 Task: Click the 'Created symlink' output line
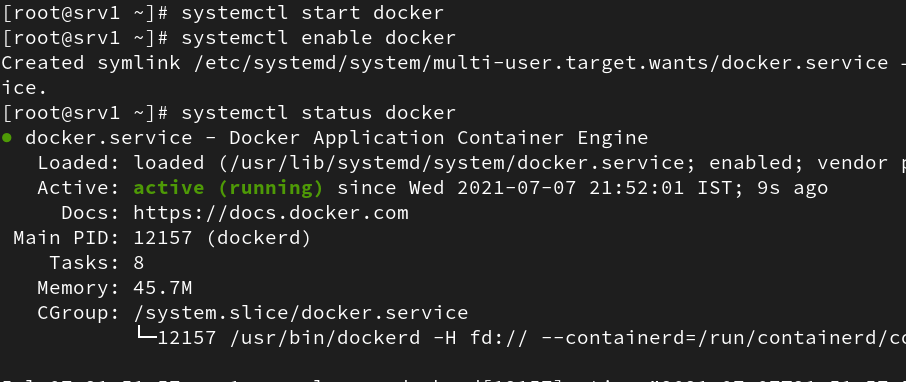(453, 63)
